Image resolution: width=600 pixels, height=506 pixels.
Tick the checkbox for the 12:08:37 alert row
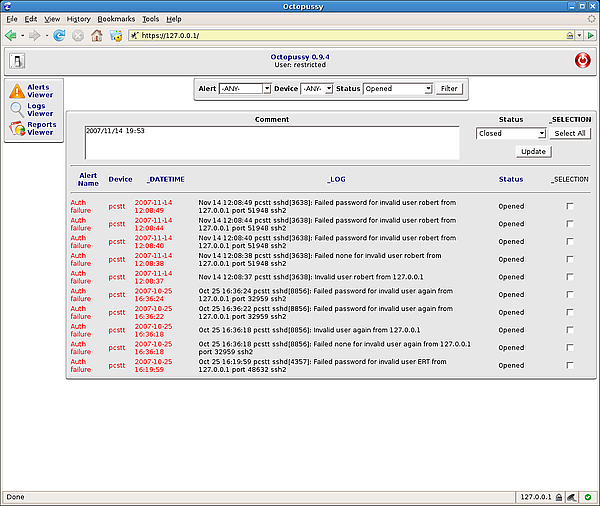[x=570, y=277]
